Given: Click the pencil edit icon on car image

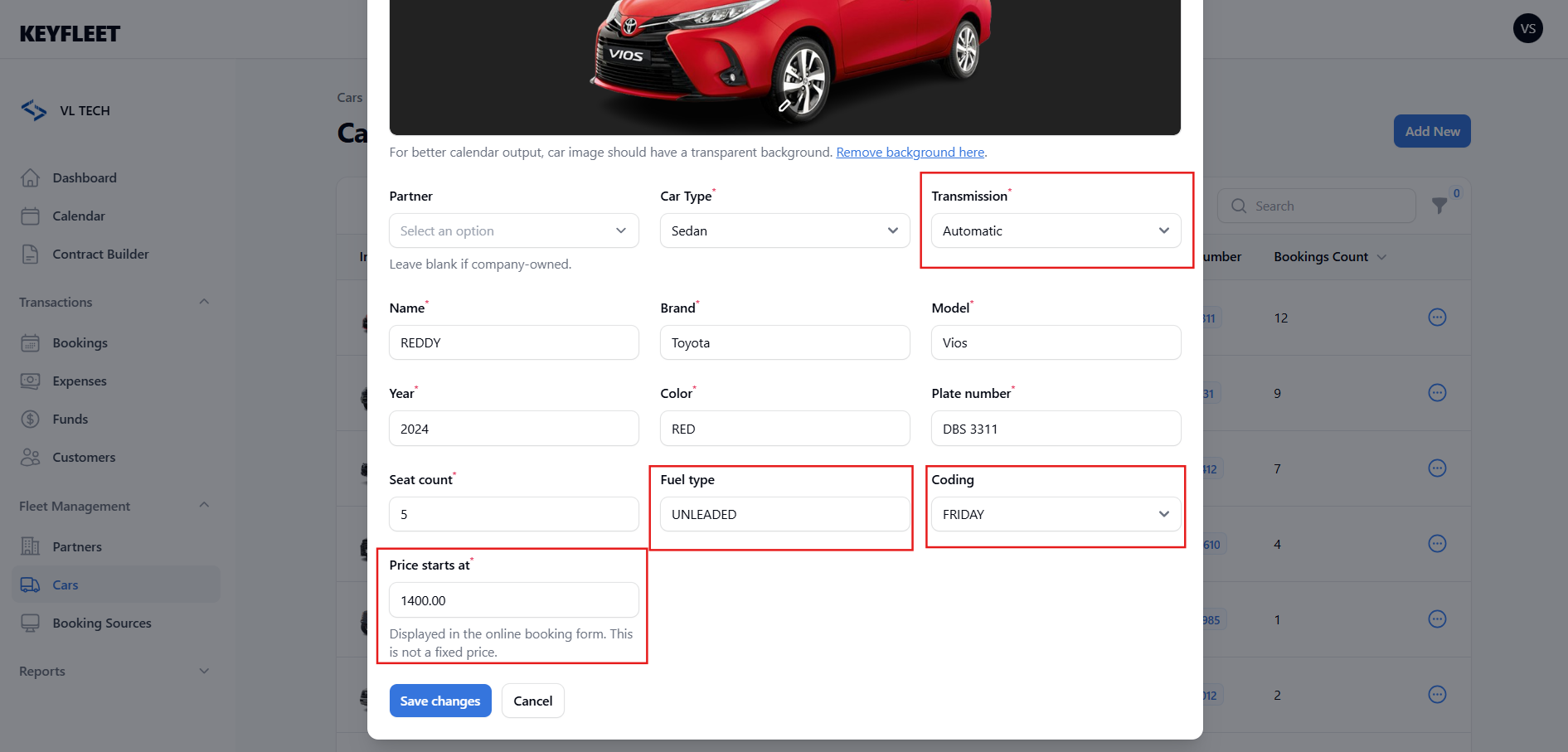Looking at the screenshot, I should [784, 105].
